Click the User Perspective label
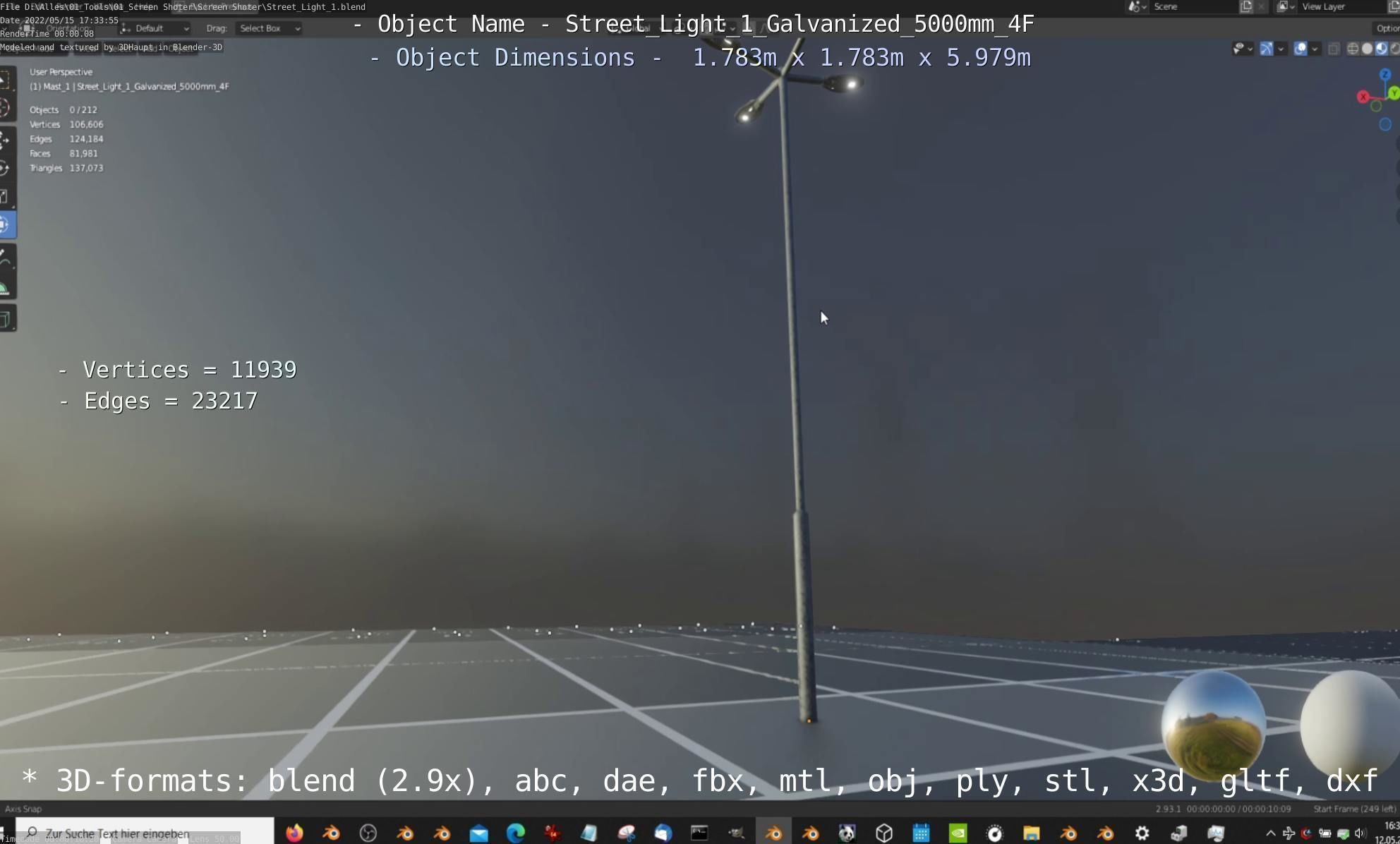The width and height of the screenshot is (1400, 844). [61, 72]
